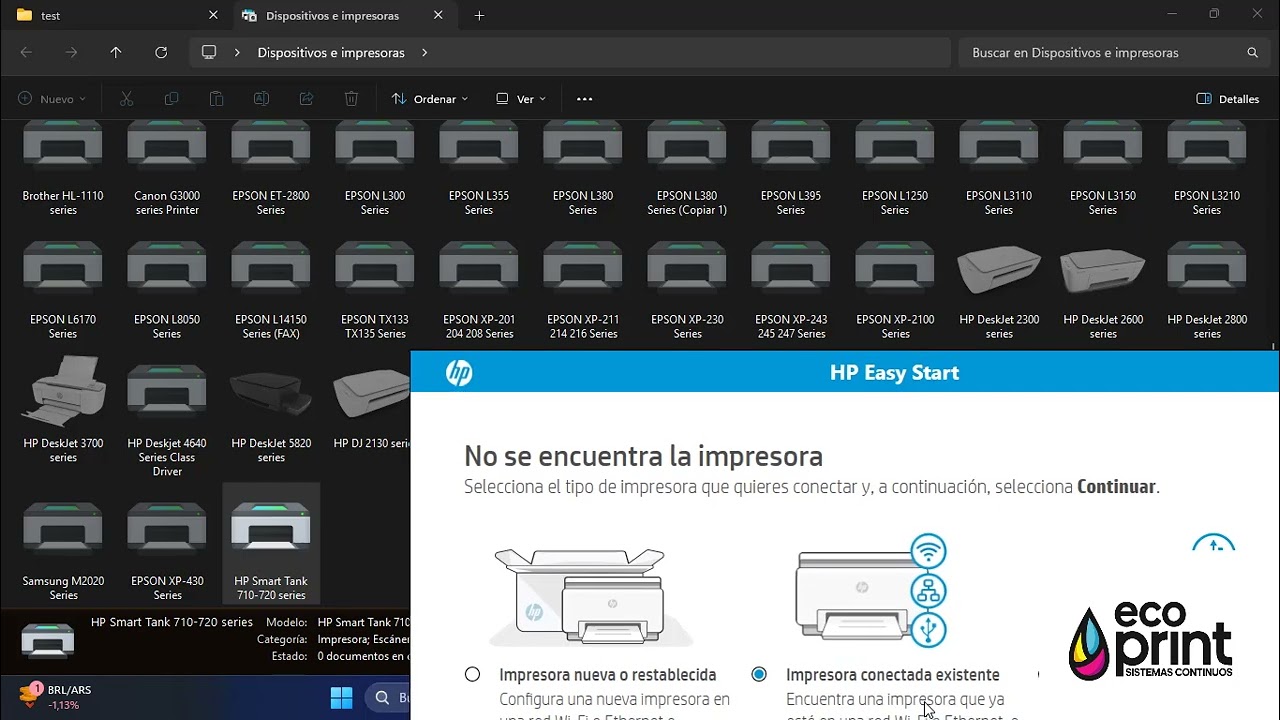Screen dimensions: 1280x720
Task: Click the Rename icon in toolbar
Action: pos(261,99)
